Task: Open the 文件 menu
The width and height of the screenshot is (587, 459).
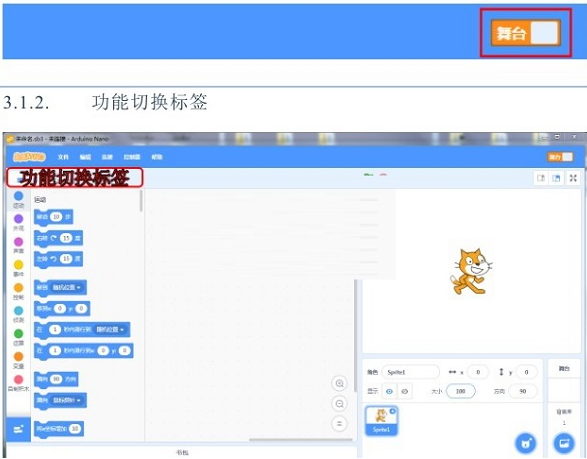Action: coord(63,157)
